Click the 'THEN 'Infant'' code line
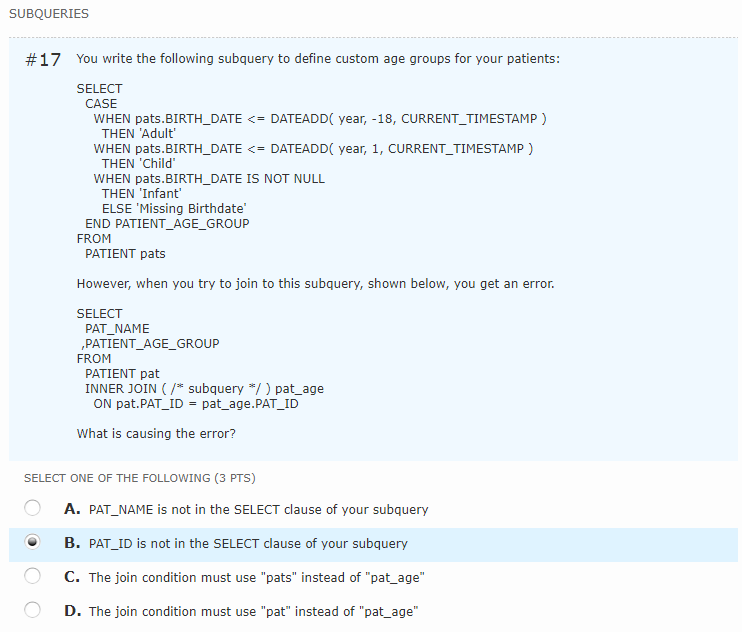 click(141, 194)
